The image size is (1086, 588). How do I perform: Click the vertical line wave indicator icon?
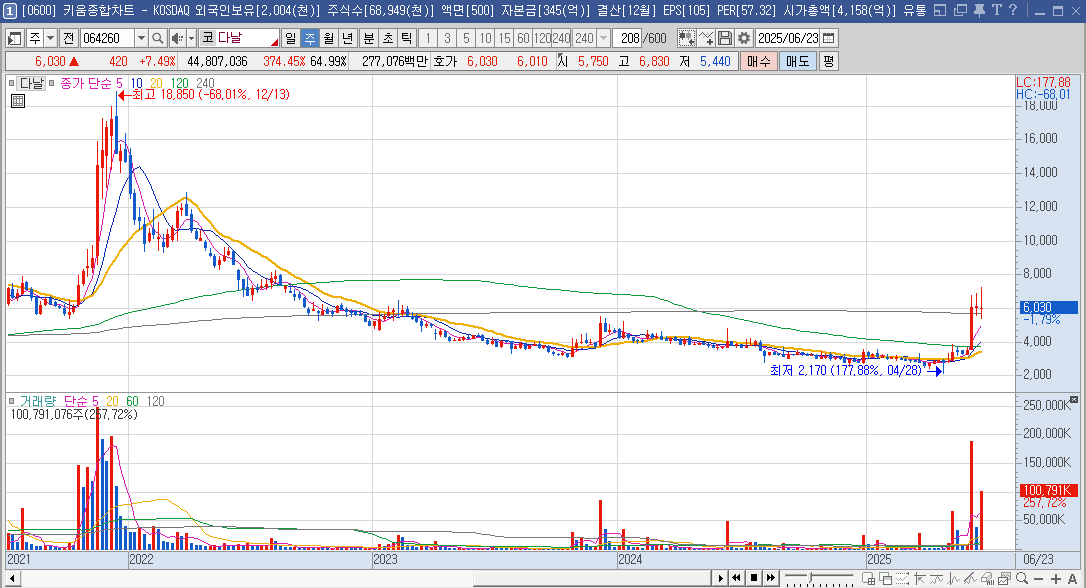click(x=954, y=578)
